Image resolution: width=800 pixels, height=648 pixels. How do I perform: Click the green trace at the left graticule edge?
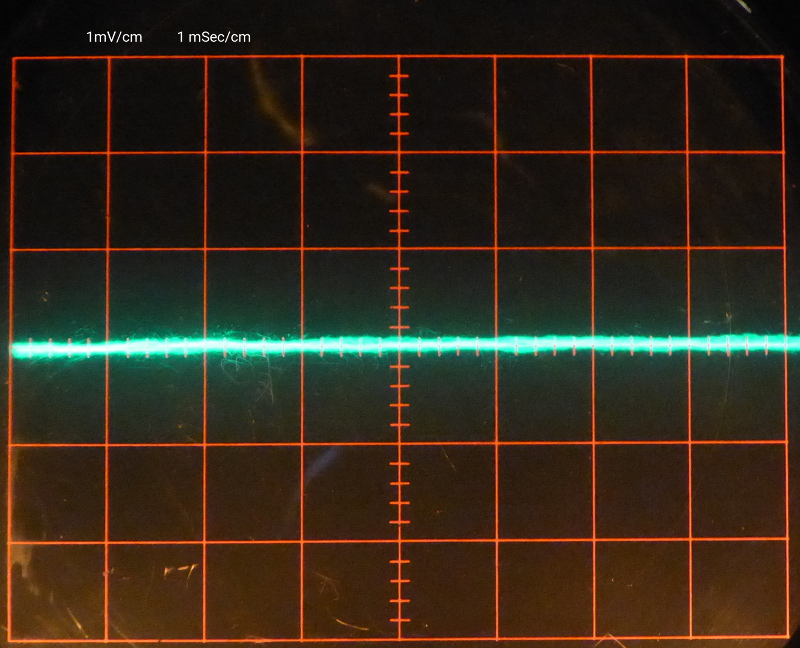[x=12, y=348]
